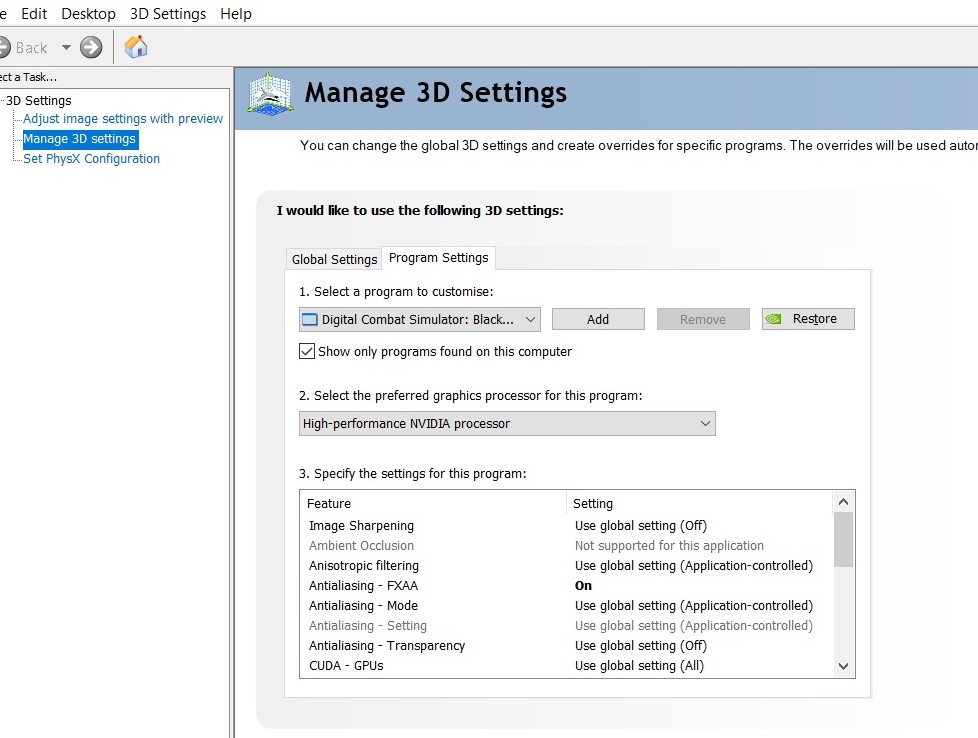The height and width of the screenshot is (738, 978).
Task: Open the Back history dropdown arrow
Action: click(x=66, y=47)
